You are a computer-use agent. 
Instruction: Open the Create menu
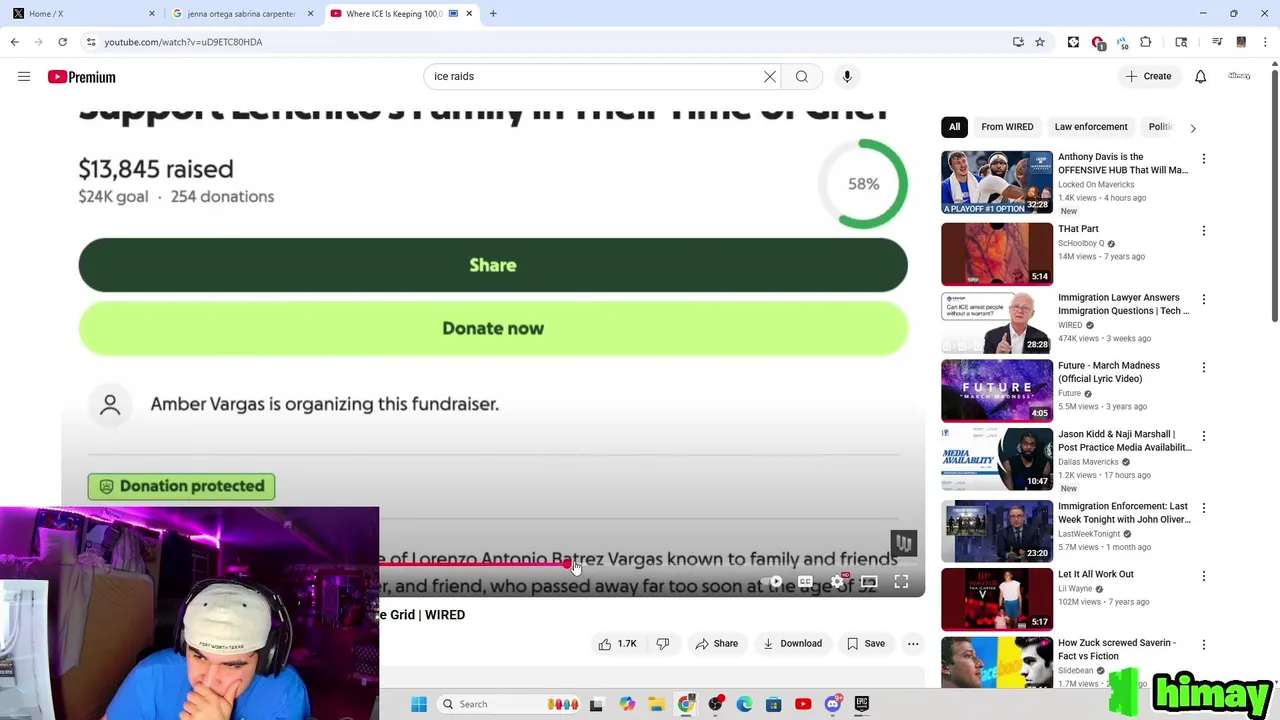[1148, 76]
